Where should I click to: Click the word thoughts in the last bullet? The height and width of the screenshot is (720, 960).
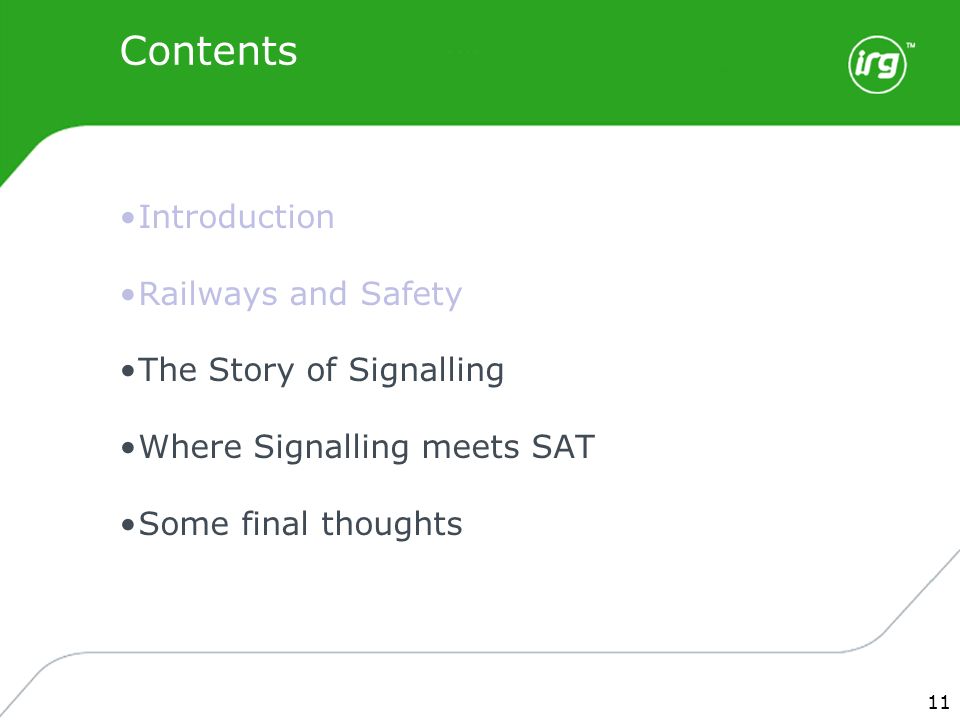392,523
